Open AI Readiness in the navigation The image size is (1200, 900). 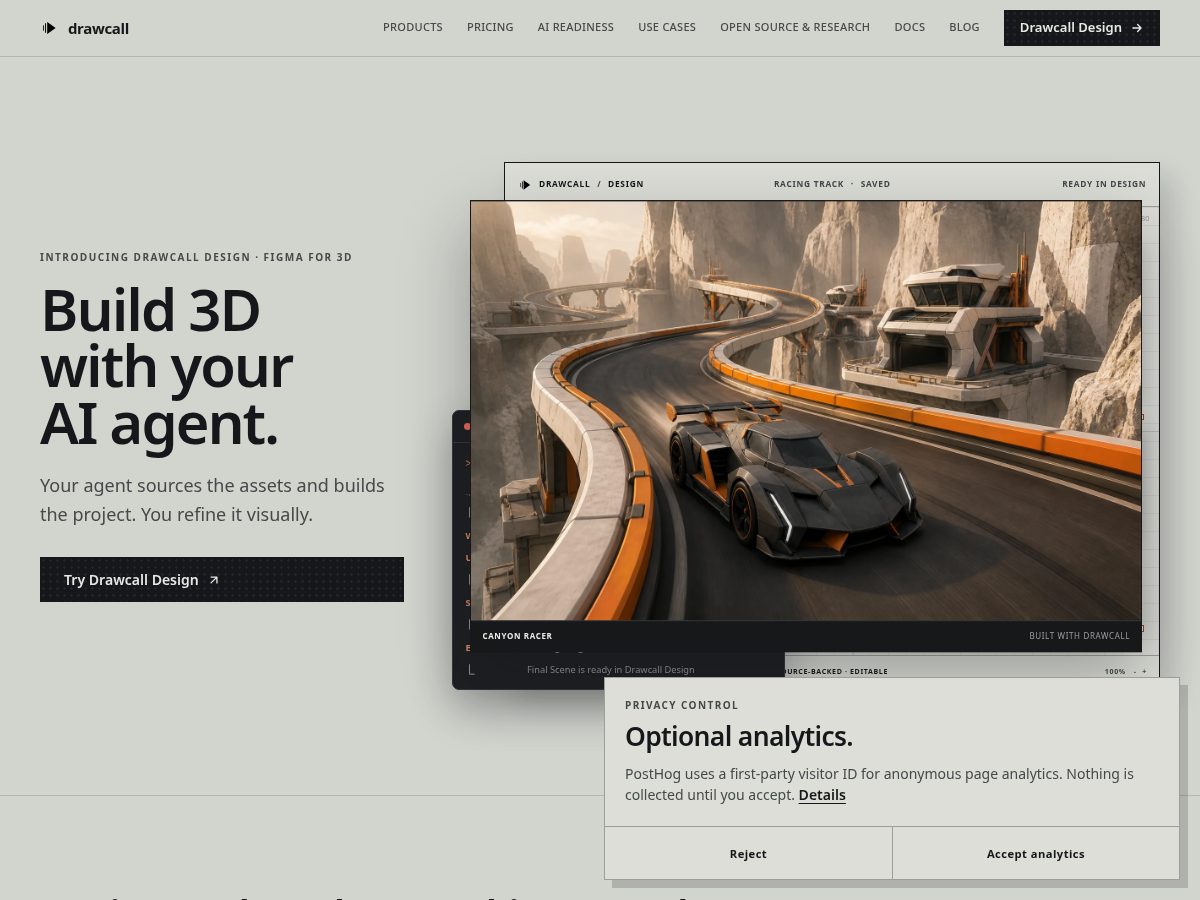click(x=576, y=27)
